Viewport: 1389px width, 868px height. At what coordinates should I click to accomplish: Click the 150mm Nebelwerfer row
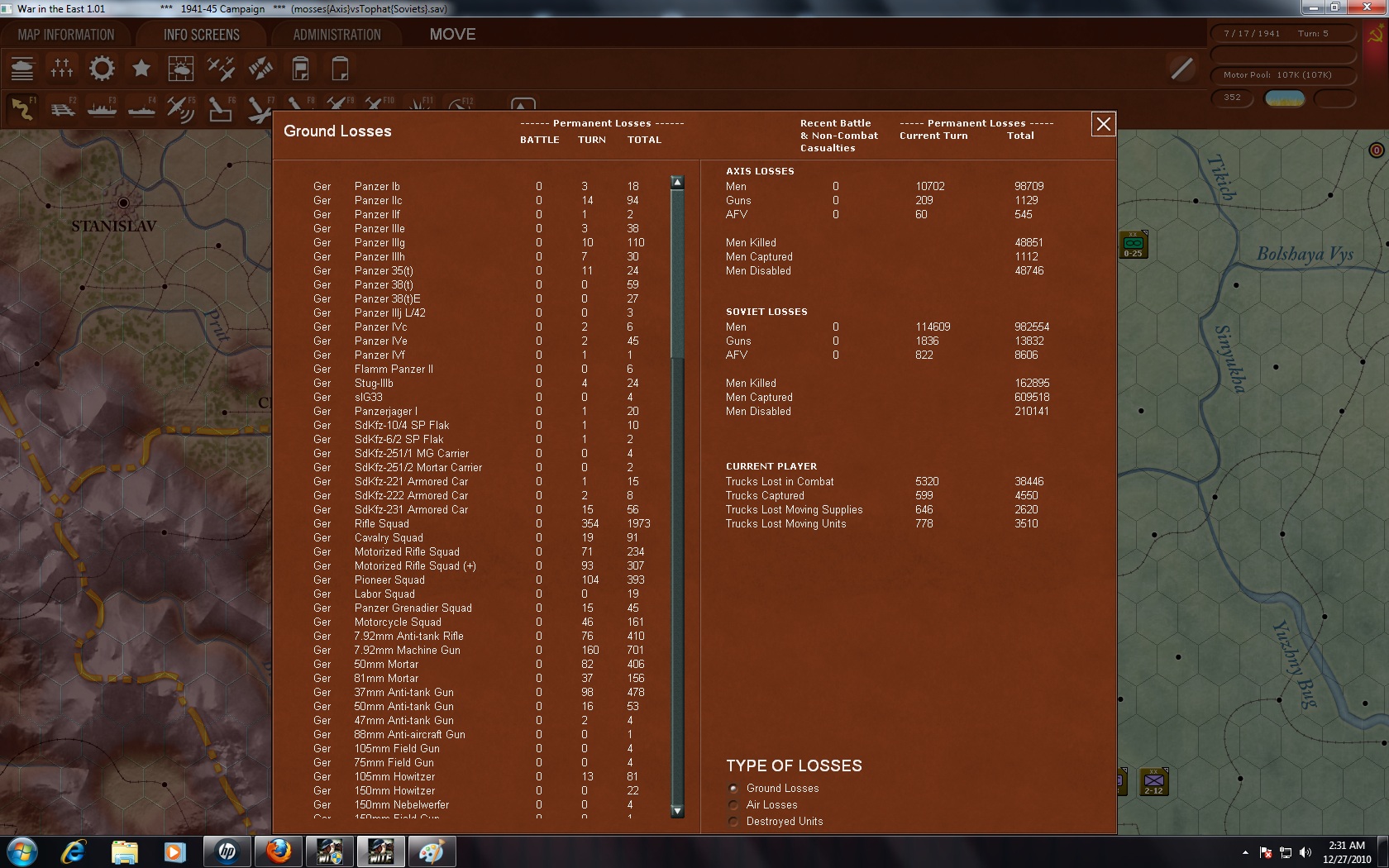tap(482, 805)
